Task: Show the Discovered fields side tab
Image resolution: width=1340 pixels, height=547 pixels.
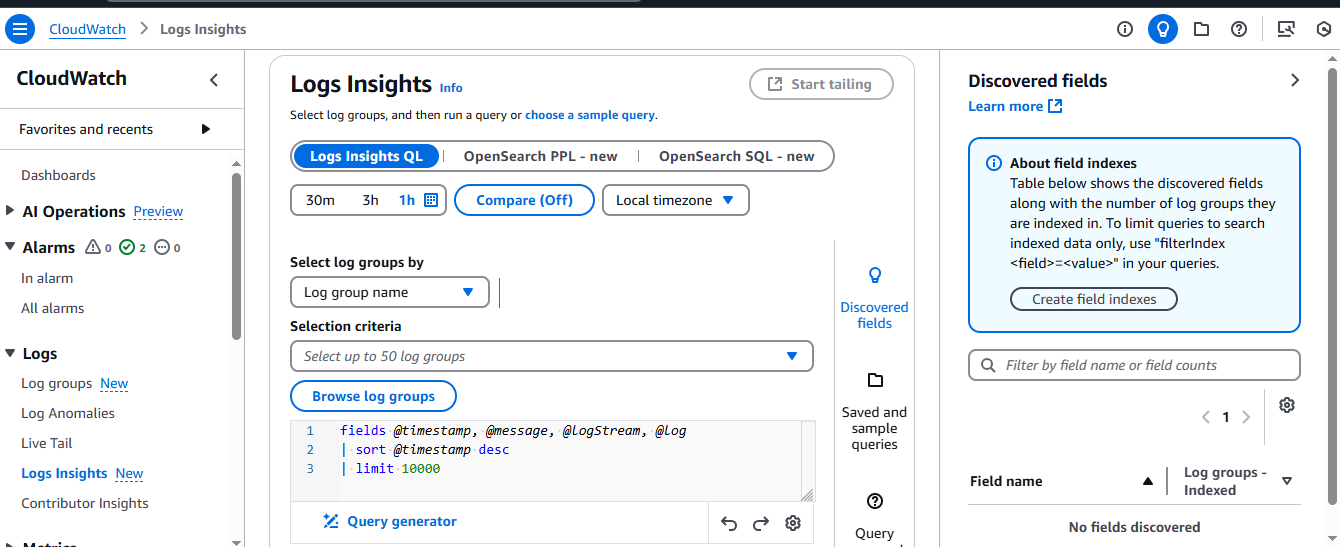Action: pos(874,298)
